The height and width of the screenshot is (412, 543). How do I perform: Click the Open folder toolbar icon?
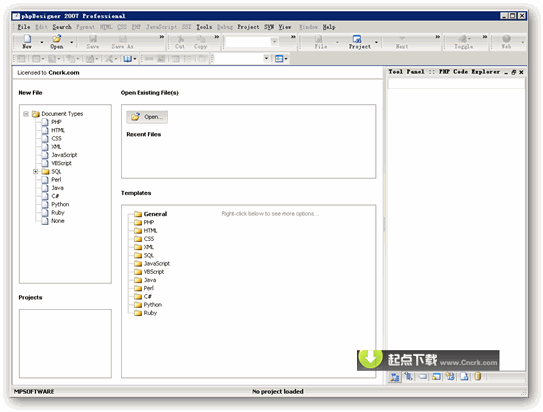tap(56, 38)
